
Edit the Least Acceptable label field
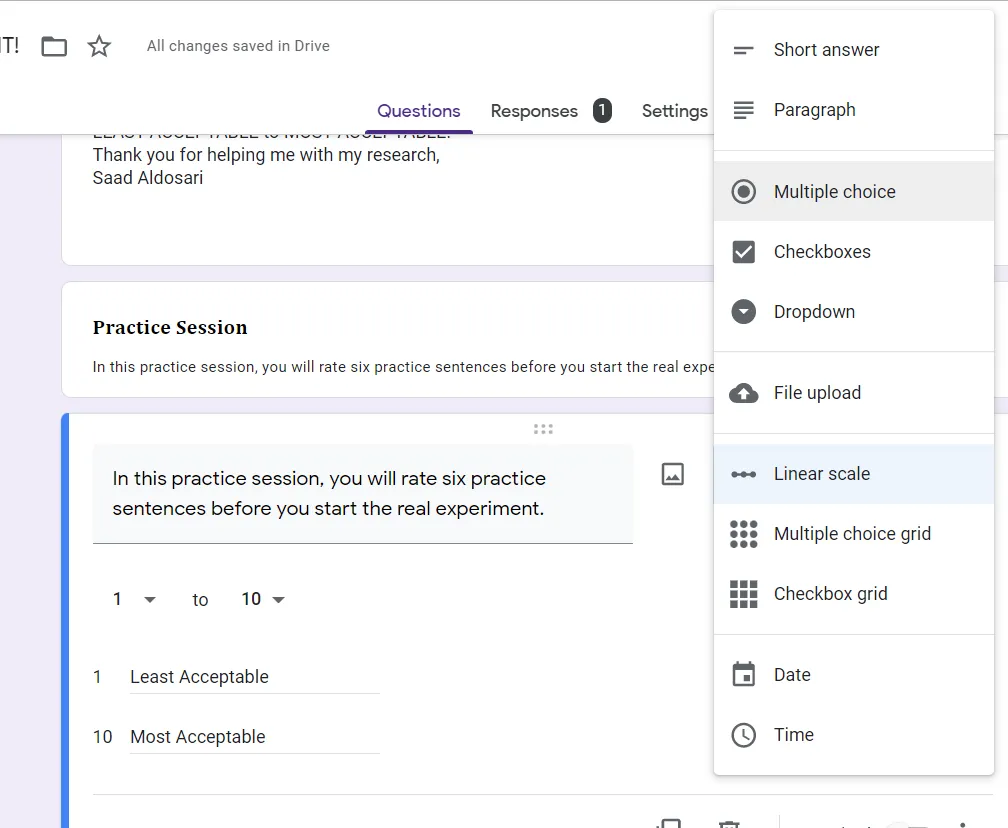click(254, 677)
